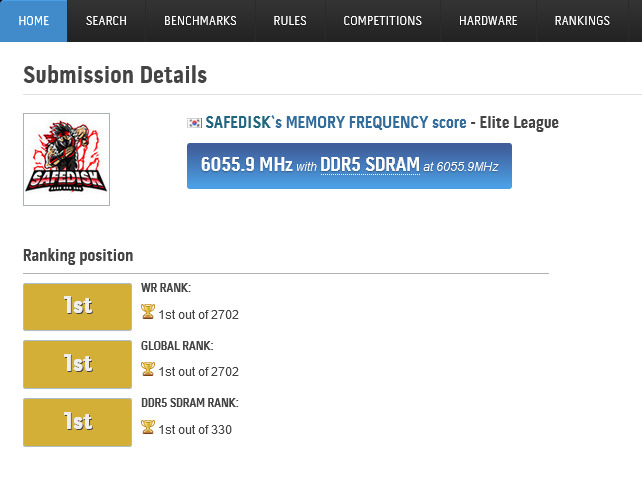Image resolution: width=642 pixels, height=483 pixels.
Task: Click the DDR5 SDRAM link in score banner
Action: click(370, 165)
